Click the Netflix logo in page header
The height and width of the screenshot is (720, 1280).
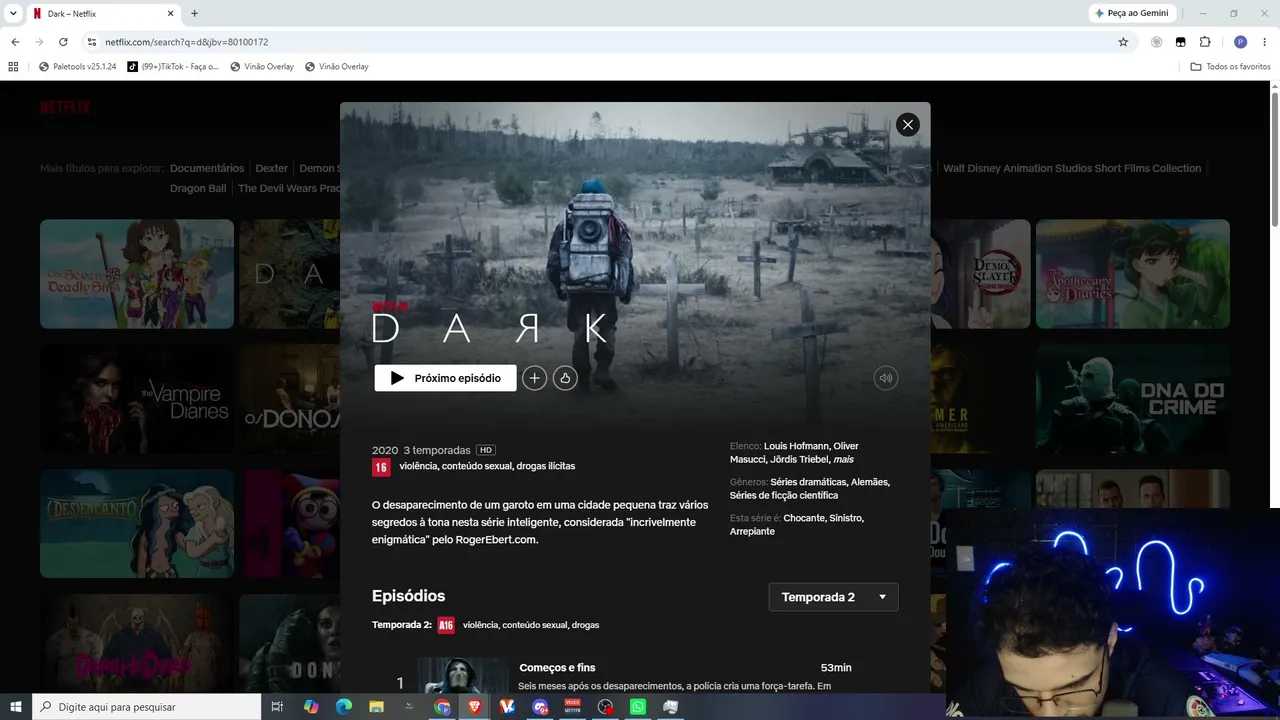65,108
